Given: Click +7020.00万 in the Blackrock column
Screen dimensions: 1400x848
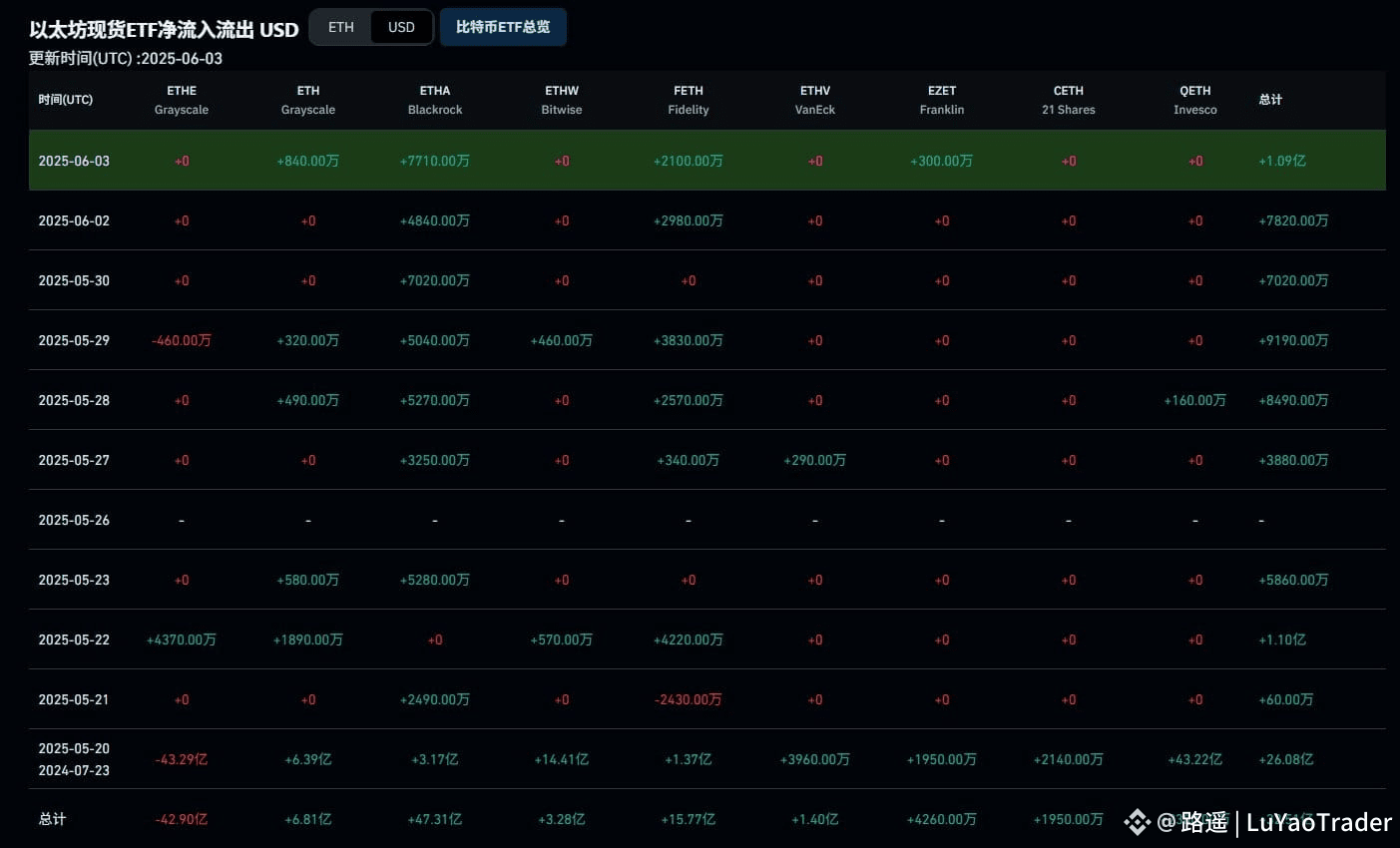Looking at the screenshot, I should click(435, 280).
